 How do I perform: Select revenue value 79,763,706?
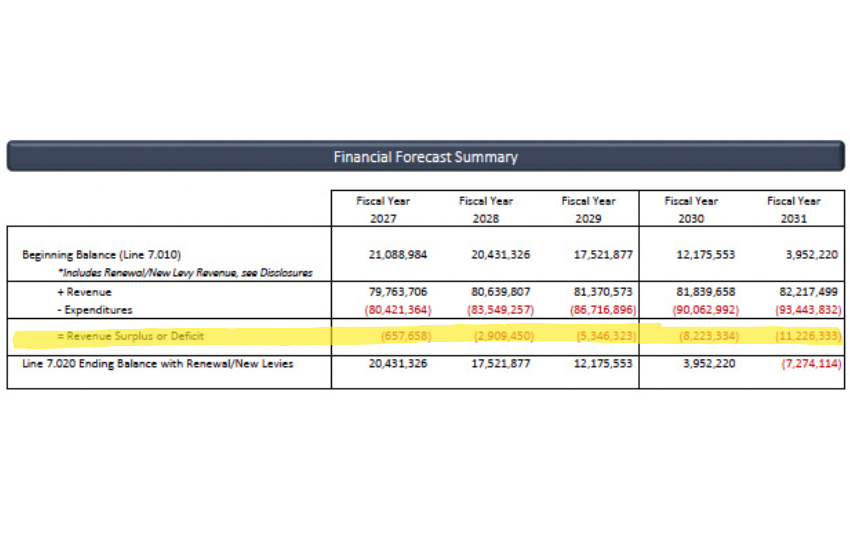tap(398, 292)
